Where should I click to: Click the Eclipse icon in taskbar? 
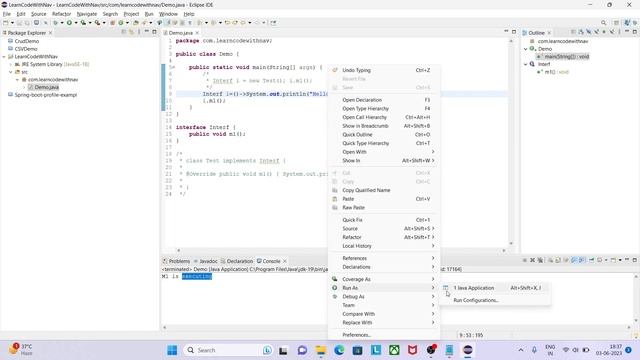(x=468, y=350)
